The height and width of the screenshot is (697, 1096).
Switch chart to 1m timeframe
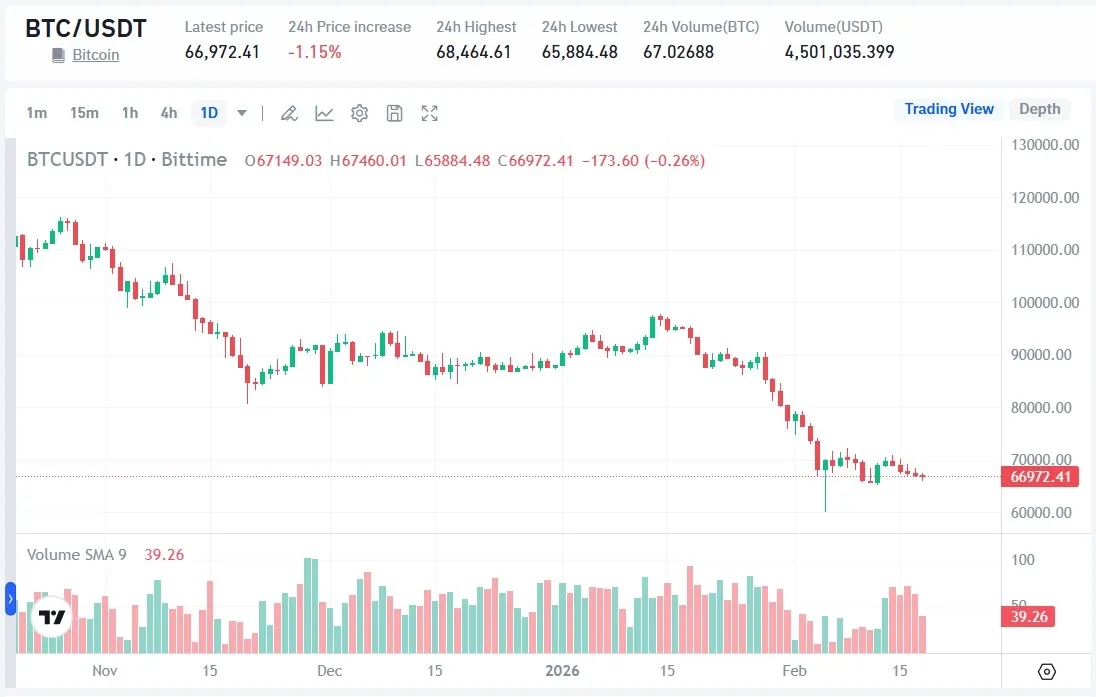[37, 113]
